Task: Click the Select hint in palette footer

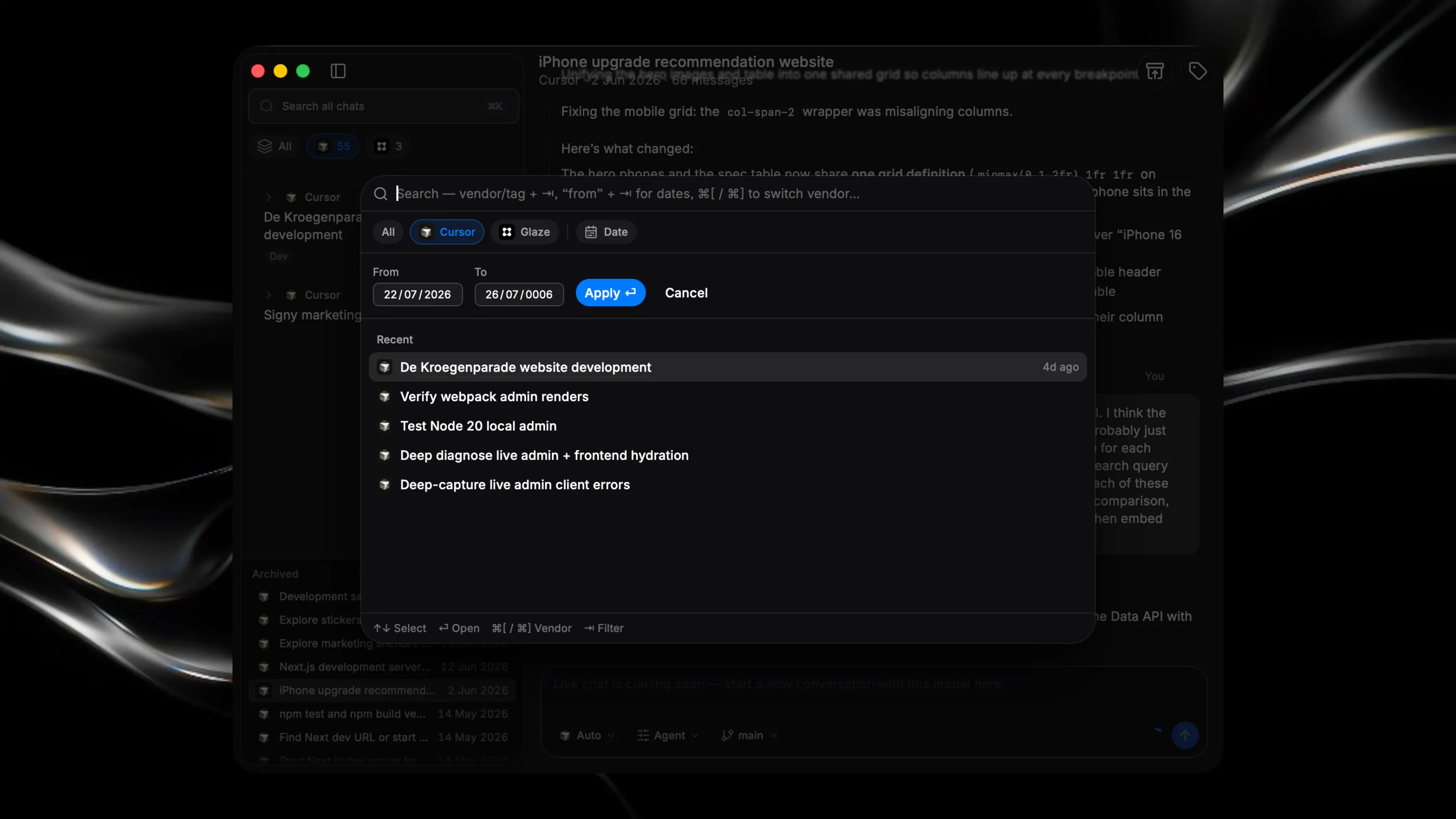Action: pyautogui.click(x=399, y=628)
